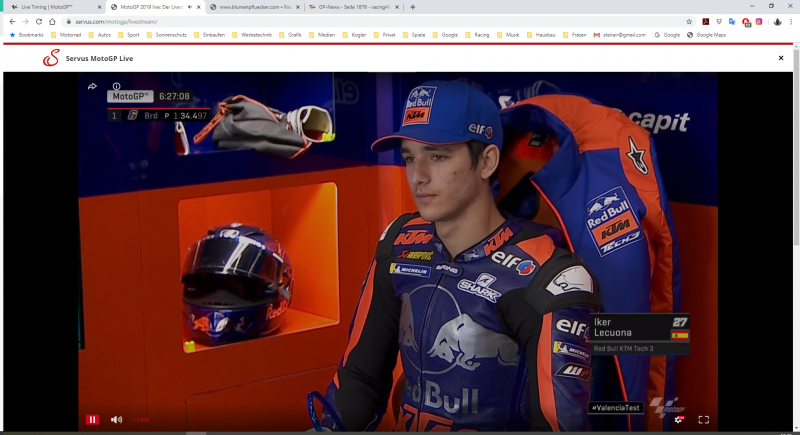Screen dimensions: 800x435
Task: Click the Servus logo
Action: point(51,58)
